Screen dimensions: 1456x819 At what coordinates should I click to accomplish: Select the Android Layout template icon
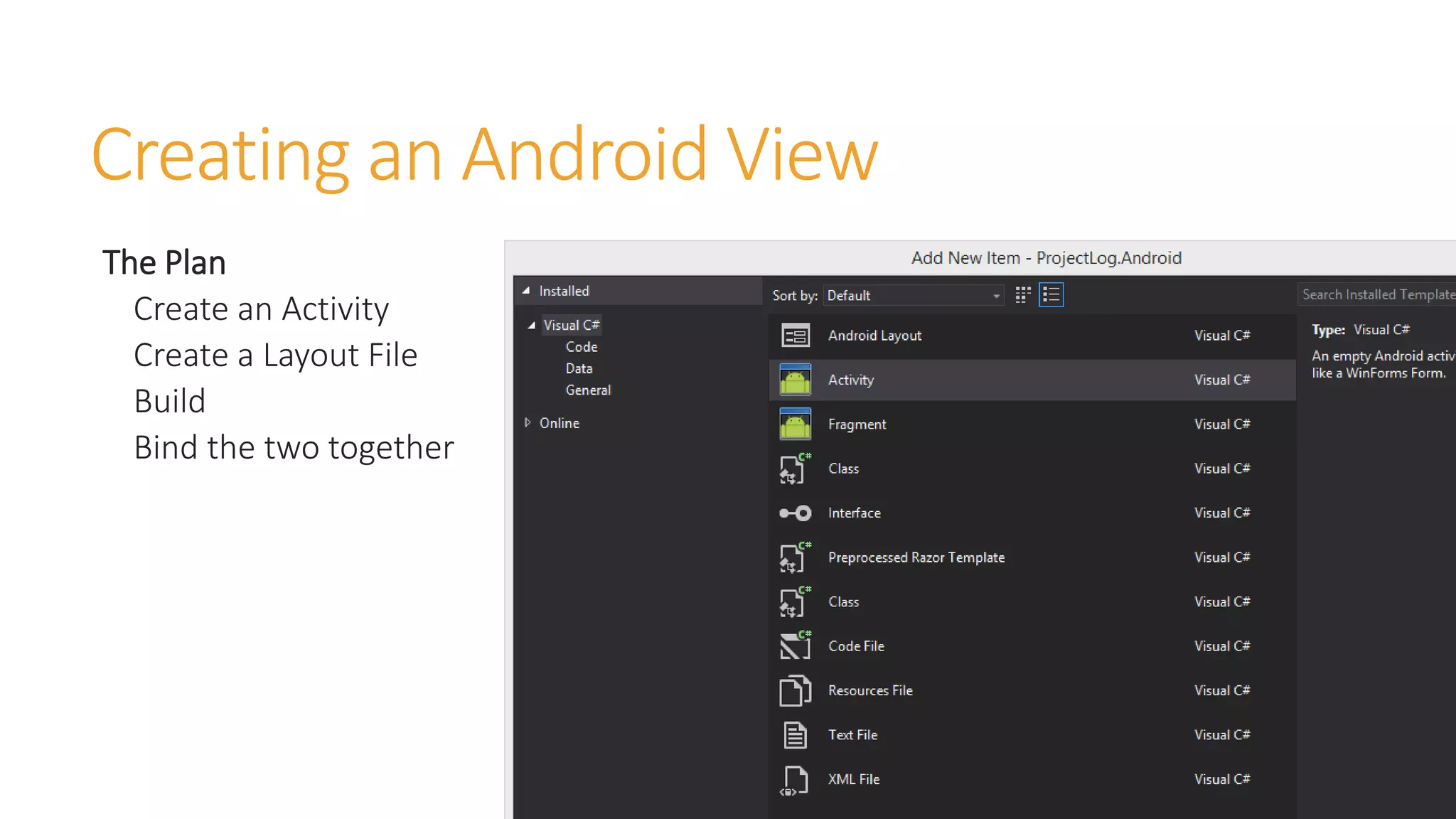pos(795,336)
